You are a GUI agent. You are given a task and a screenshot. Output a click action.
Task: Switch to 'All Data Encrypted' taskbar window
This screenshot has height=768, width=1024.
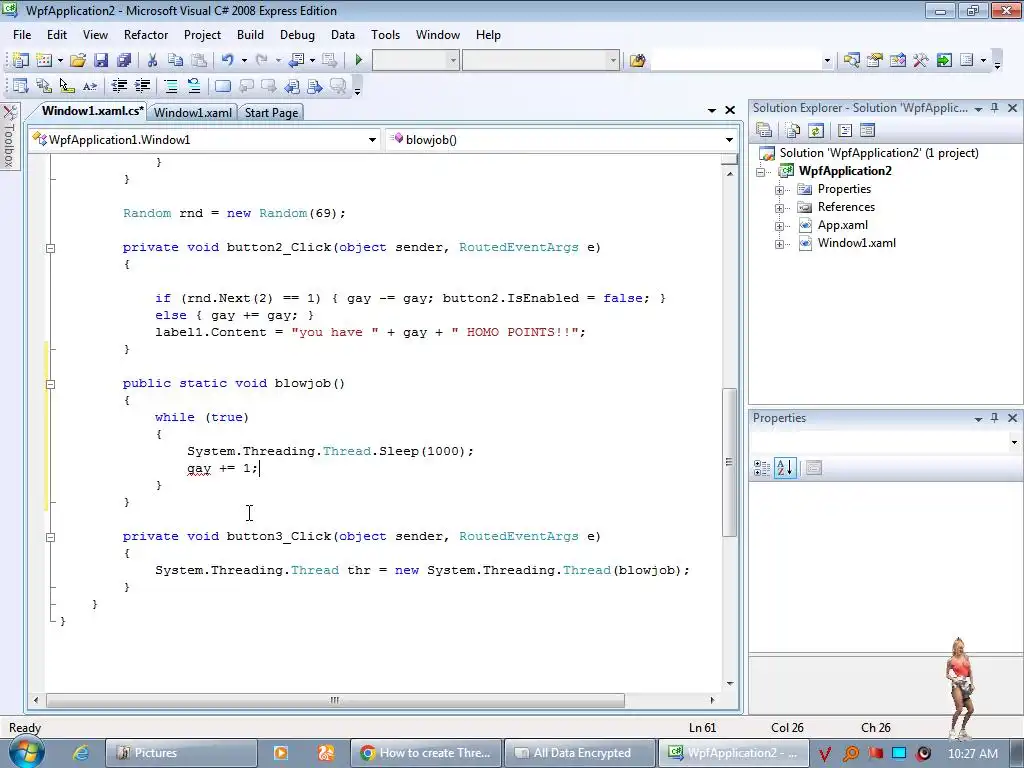(x=579, y=753)
